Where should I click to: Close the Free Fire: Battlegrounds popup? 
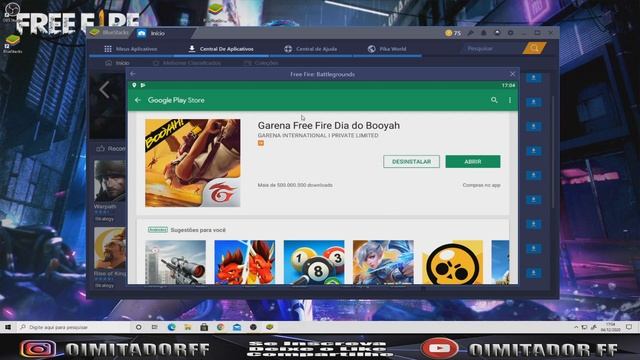coord(512,74)
